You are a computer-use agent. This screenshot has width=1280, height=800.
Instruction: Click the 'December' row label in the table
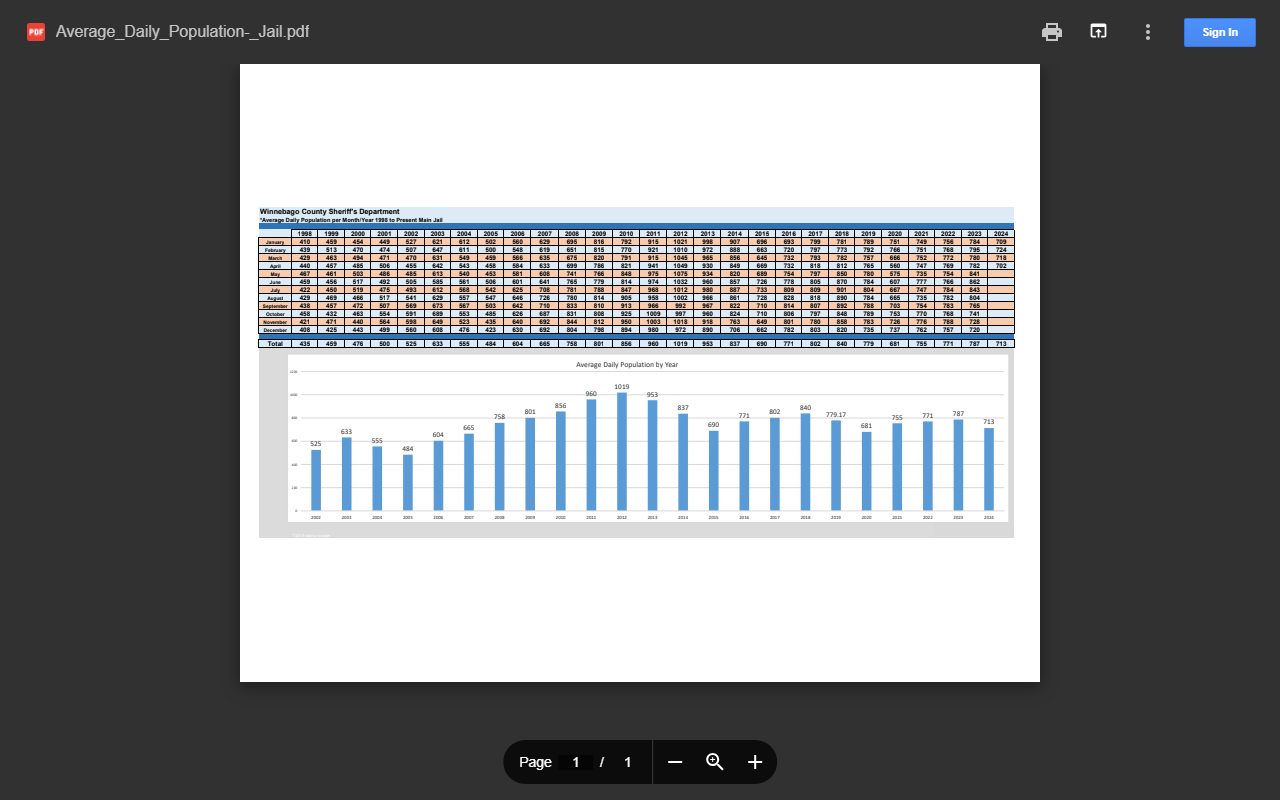pos(275,330)
